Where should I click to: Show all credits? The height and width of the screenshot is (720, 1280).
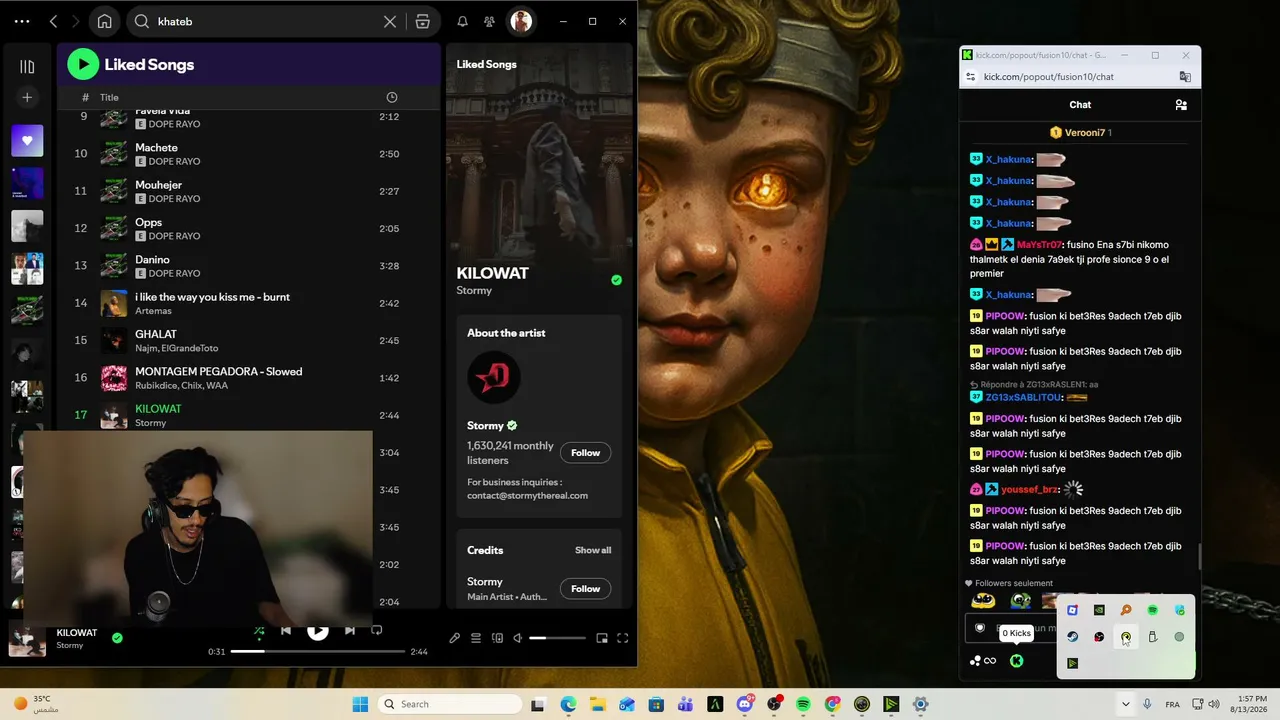593,550
